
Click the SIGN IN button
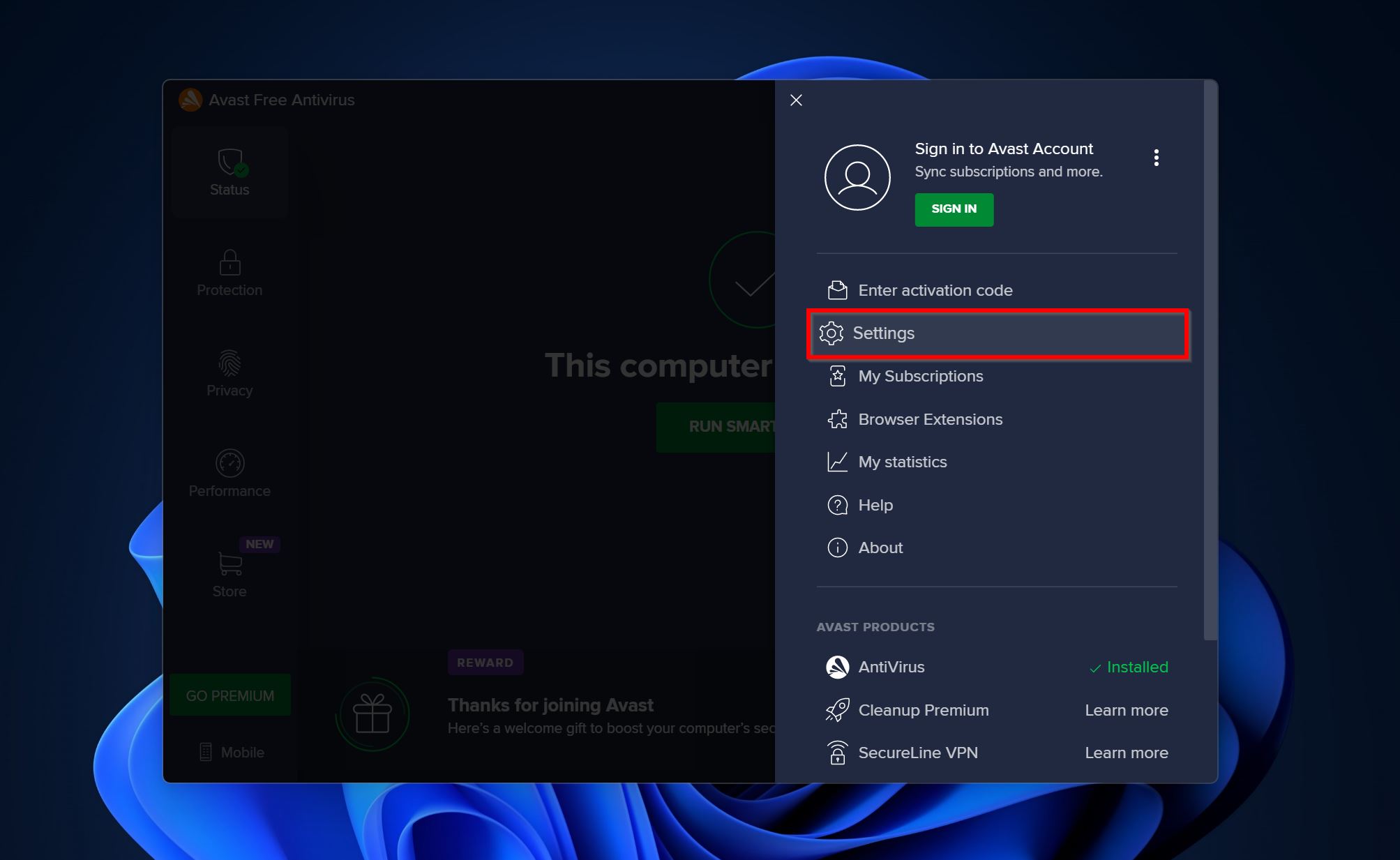pos(954,208)
